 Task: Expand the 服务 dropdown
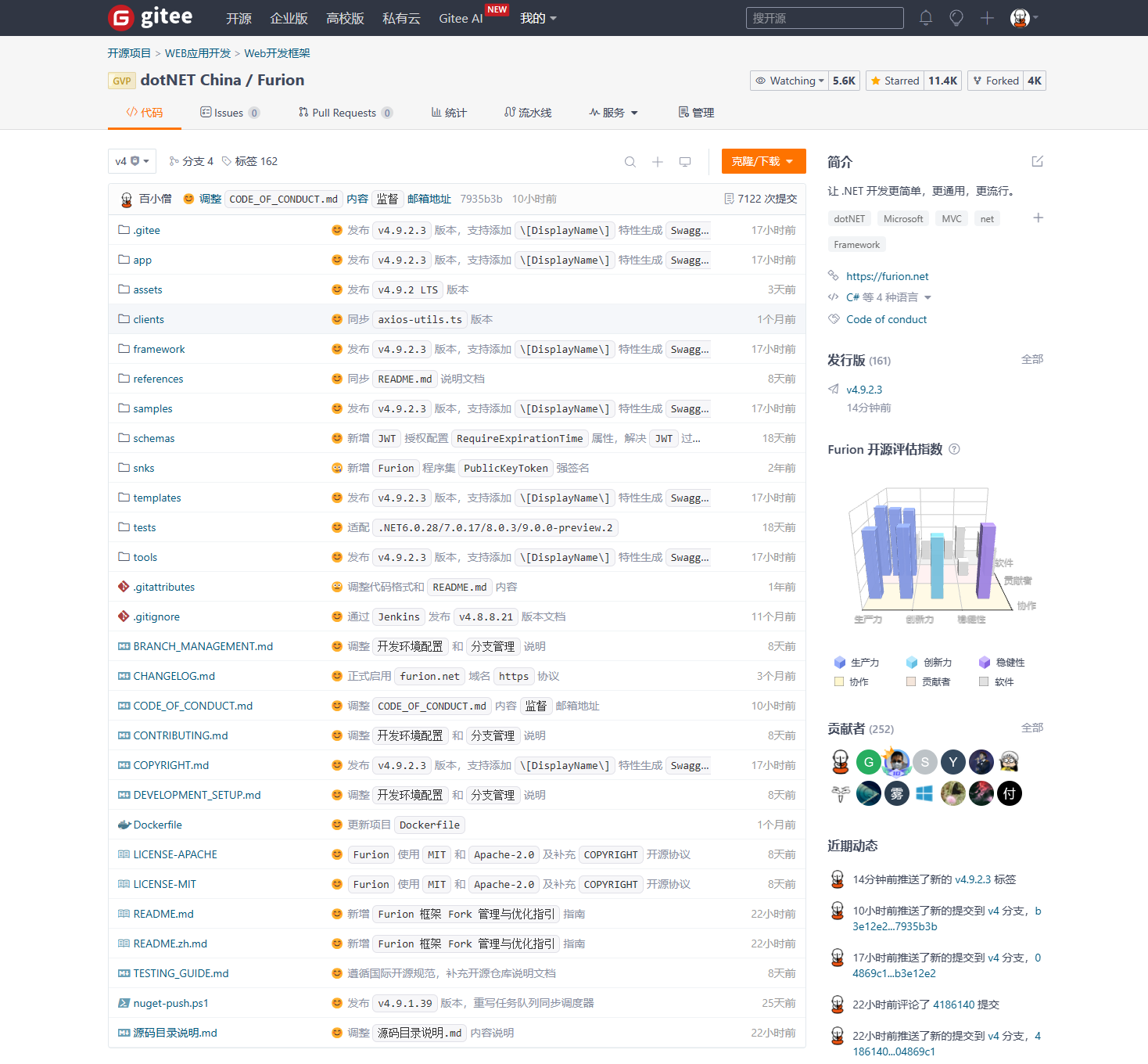(x=614, y=113)
